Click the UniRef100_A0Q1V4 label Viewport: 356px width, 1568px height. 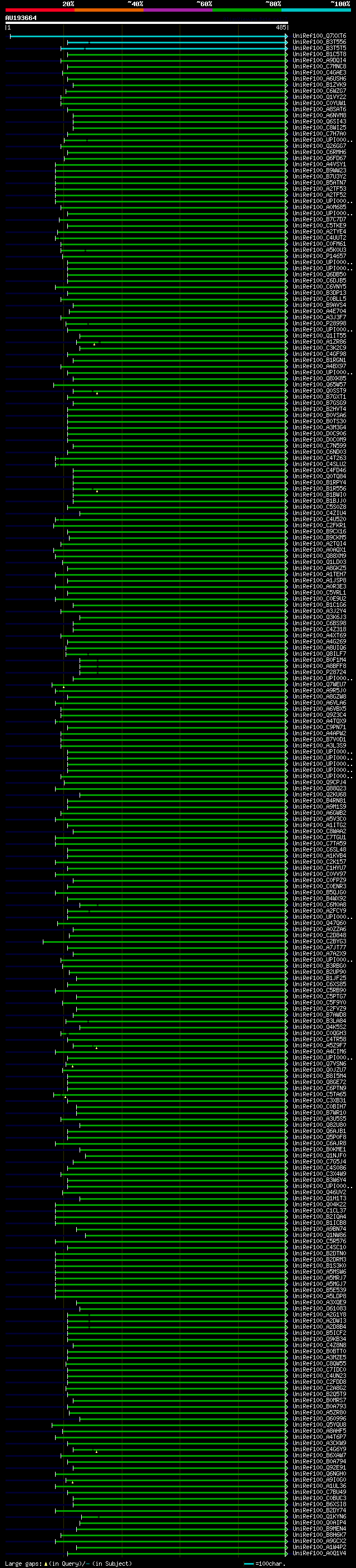319,1554
